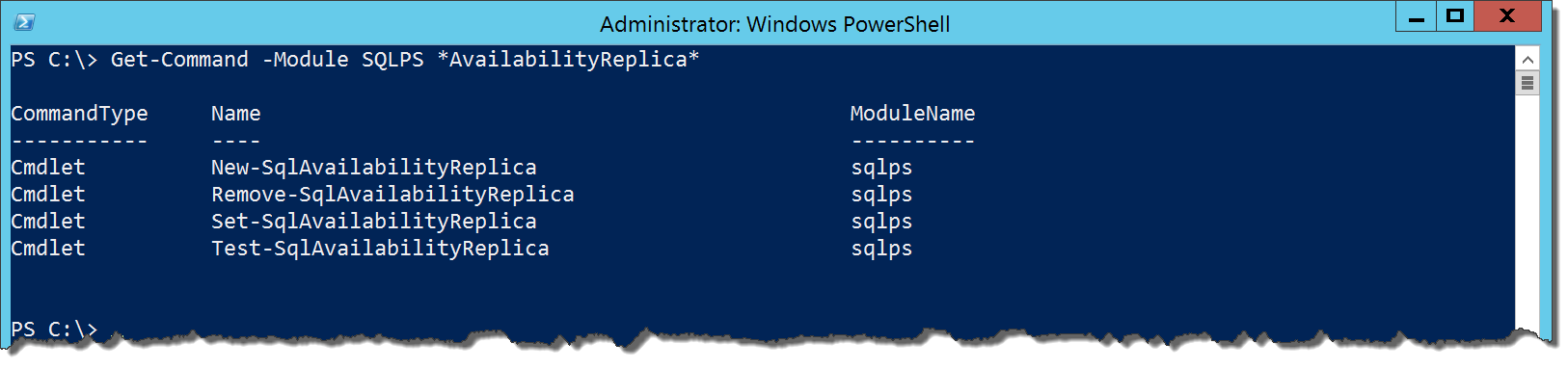The image size is (1568, 370).
Task: Click the empty scrollbar track below thumb
Action: (1527, 212)
